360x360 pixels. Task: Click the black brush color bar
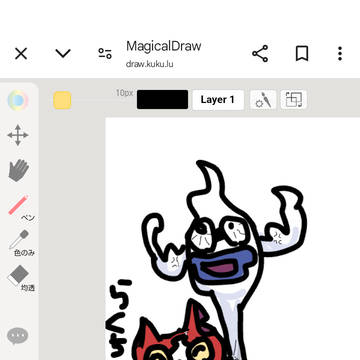[x=162, y=99]
